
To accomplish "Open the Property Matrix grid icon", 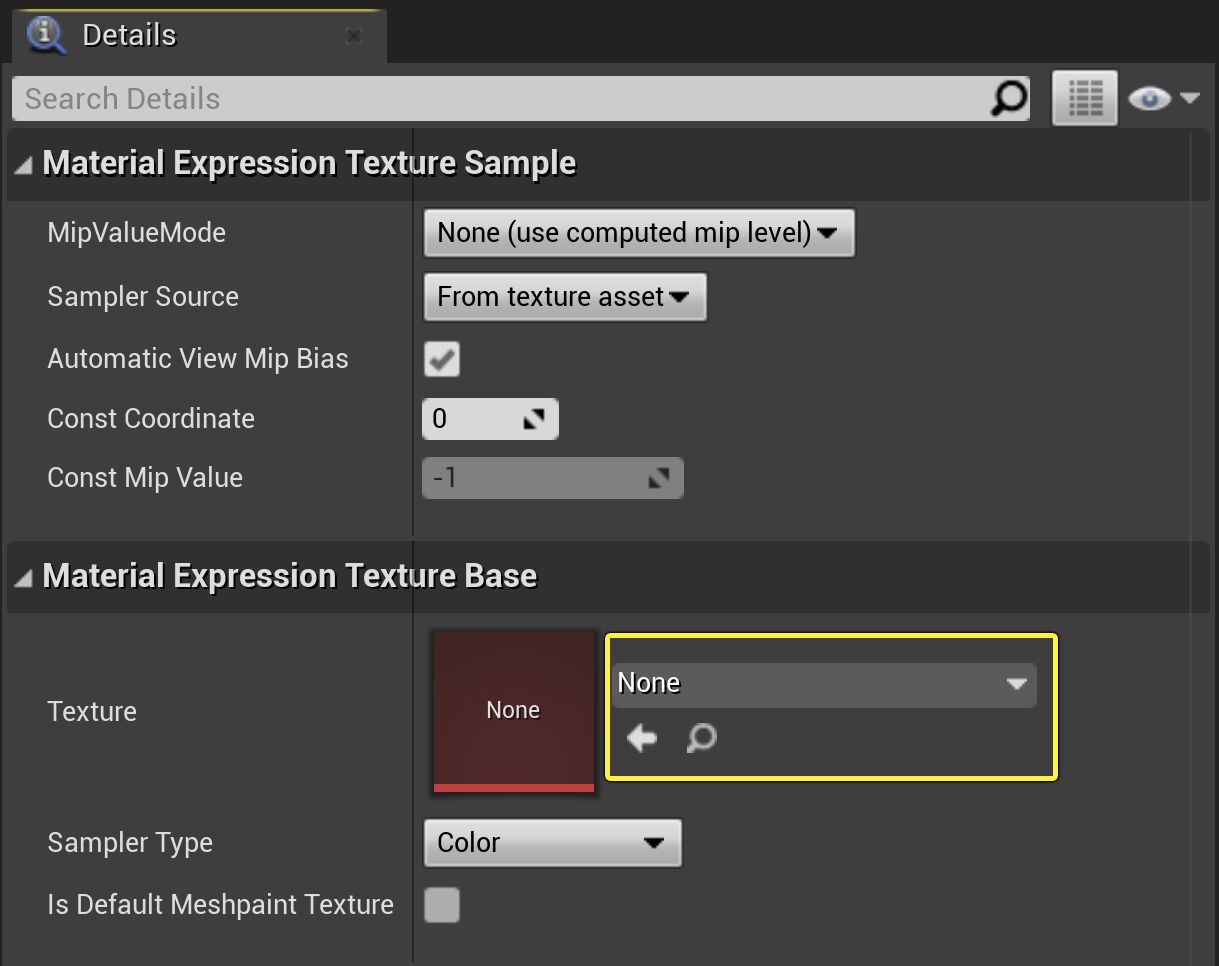I will coord(1084,98).
